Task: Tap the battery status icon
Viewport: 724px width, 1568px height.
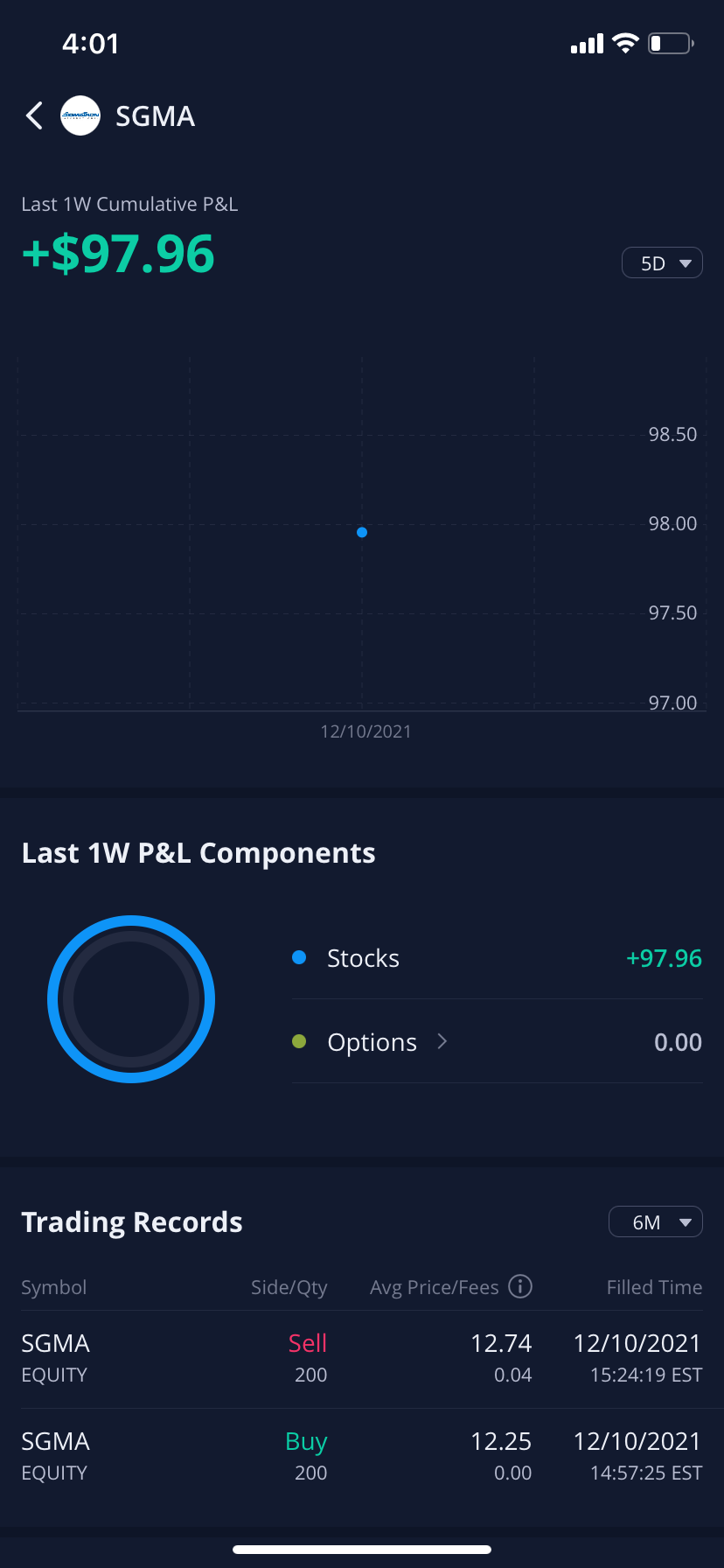Action: tap(671, 43)
